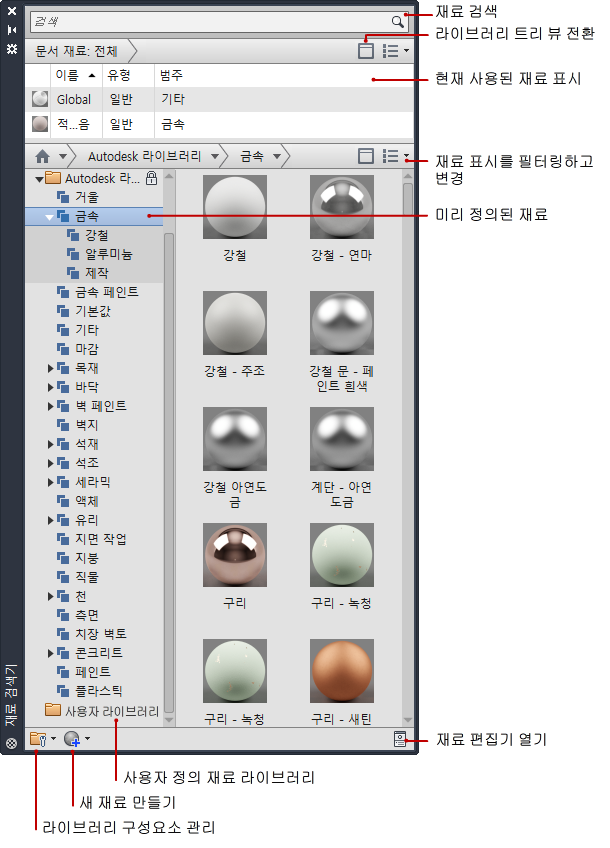Select the 계단 - 아연도금 material thumbnail
The height and width of the screenshot is (848, 610).
pyautogui.click(x=342, y=439)
